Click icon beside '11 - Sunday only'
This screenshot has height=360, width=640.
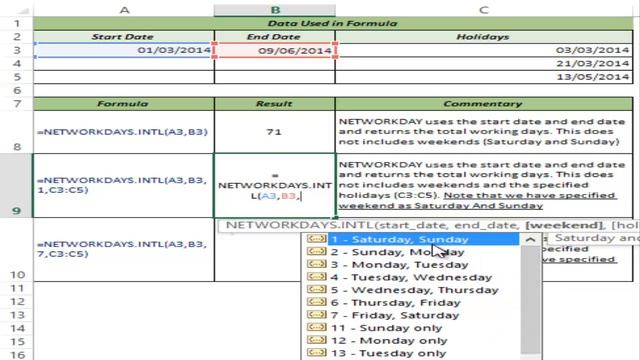(x=316, y=327)
